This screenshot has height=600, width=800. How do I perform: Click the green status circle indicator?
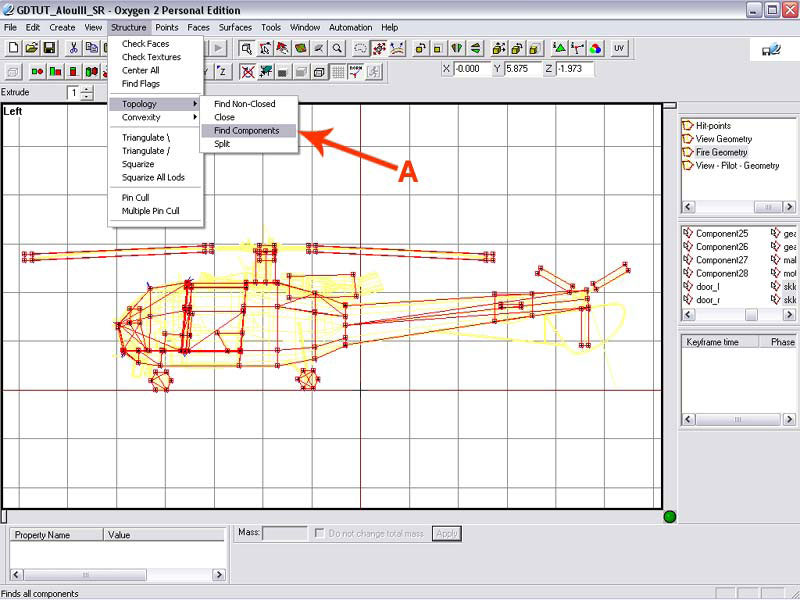pyautogui.click(x=669, y=516)
